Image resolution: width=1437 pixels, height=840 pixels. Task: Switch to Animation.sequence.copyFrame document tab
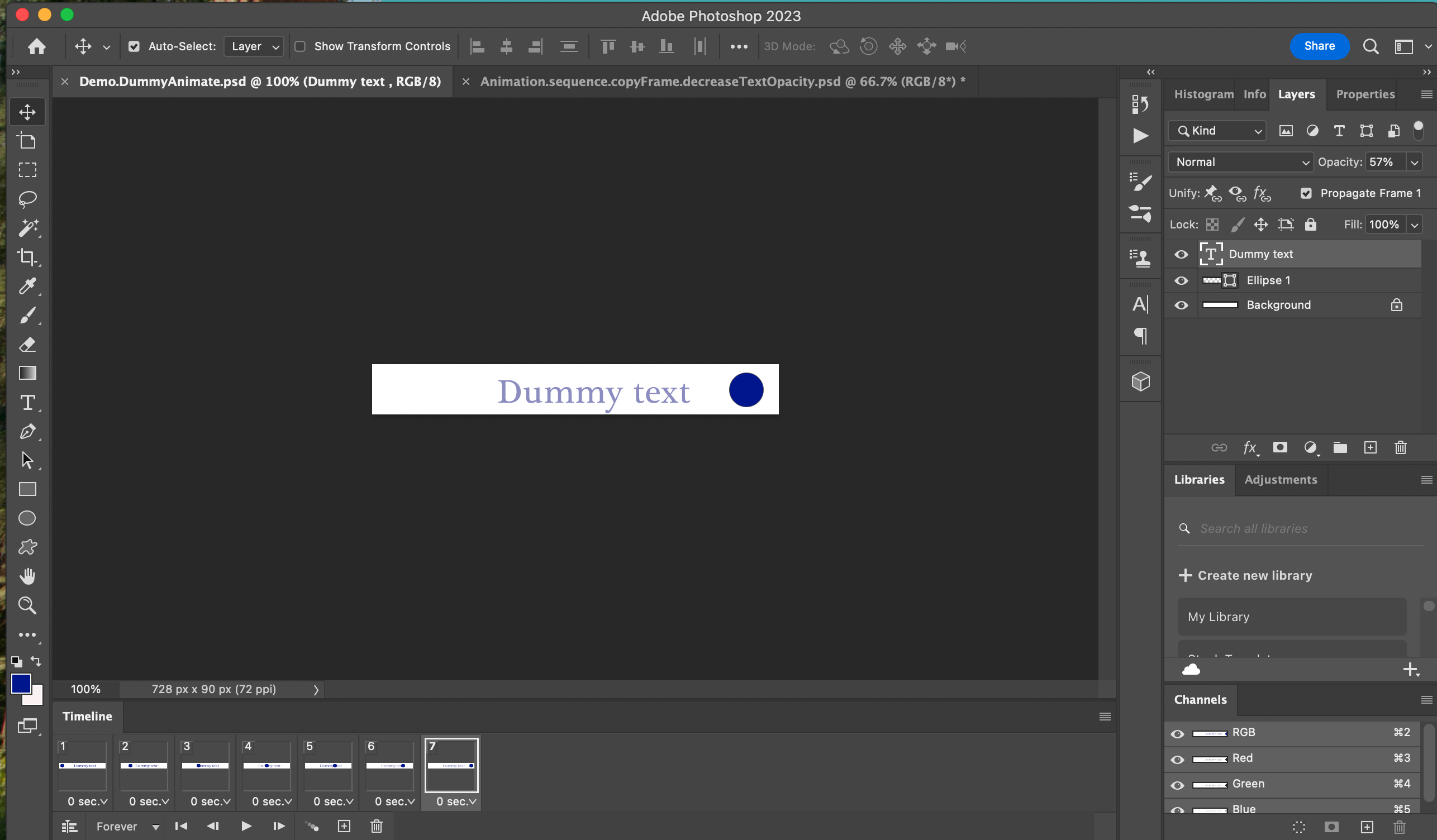(722, 82)
